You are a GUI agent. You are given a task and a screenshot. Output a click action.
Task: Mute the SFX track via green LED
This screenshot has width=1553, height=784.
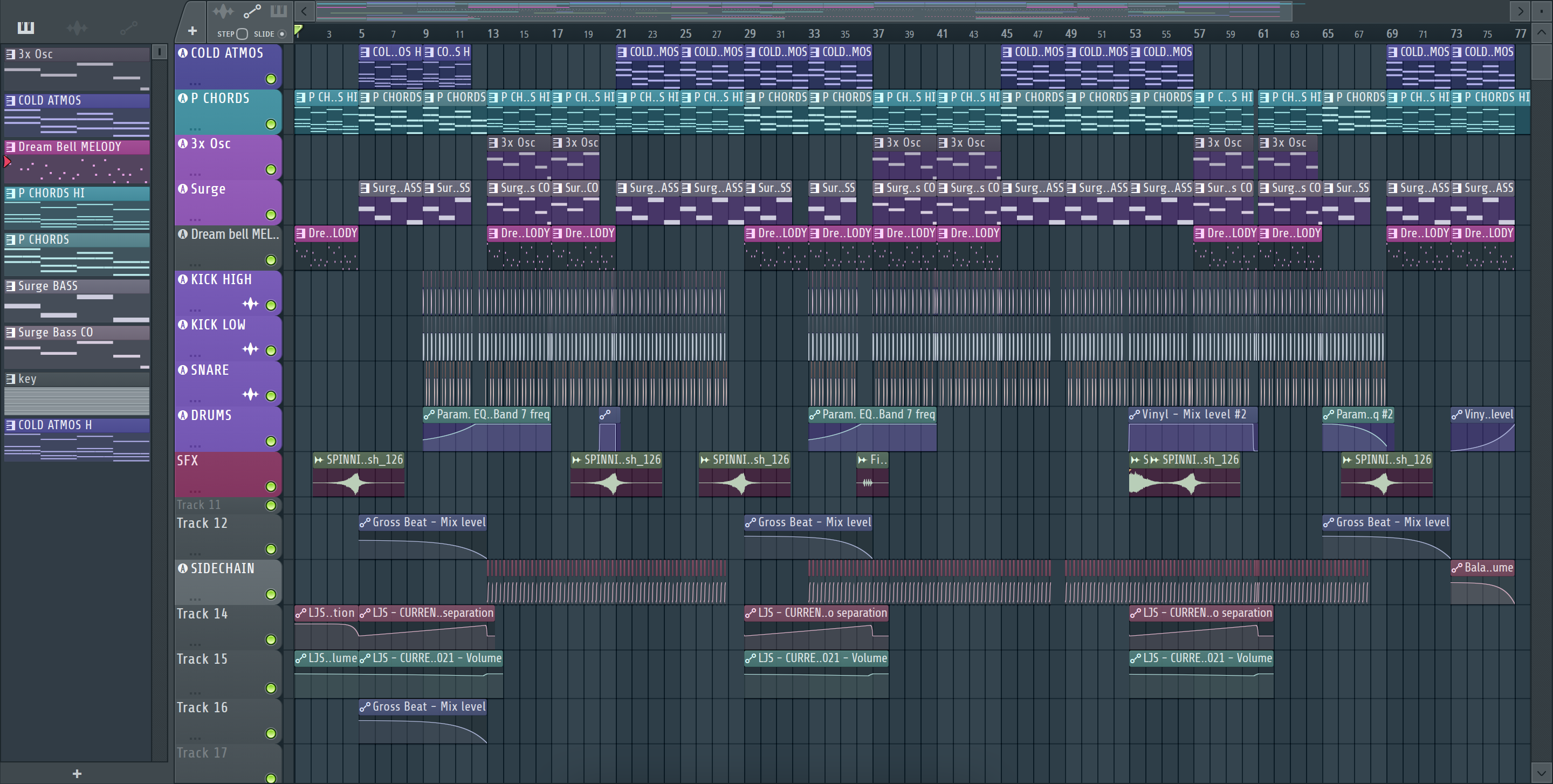coord(271,486)
